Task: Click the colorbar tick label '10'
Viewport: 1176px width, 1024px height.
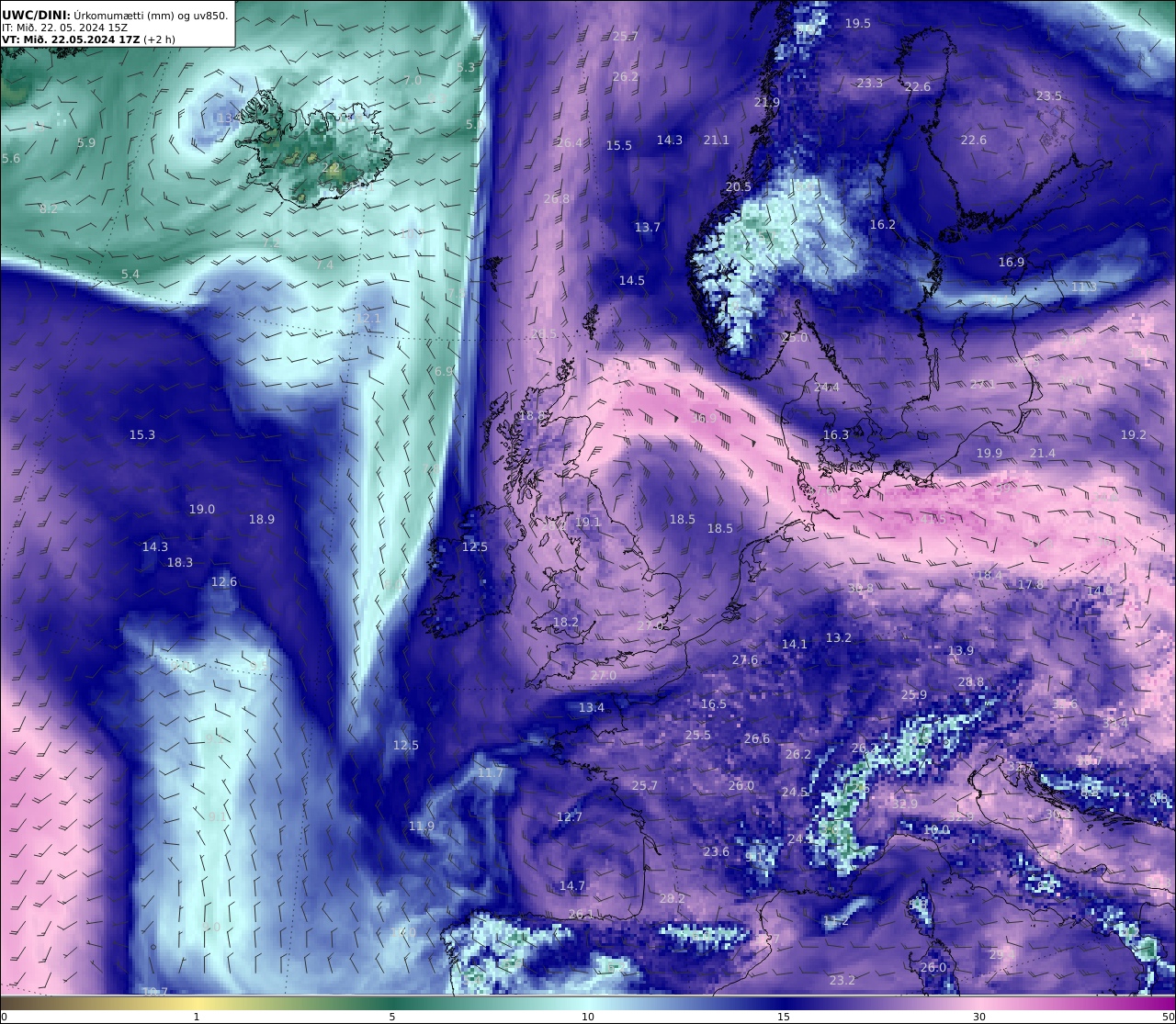Action: [x=588, y=1017]
